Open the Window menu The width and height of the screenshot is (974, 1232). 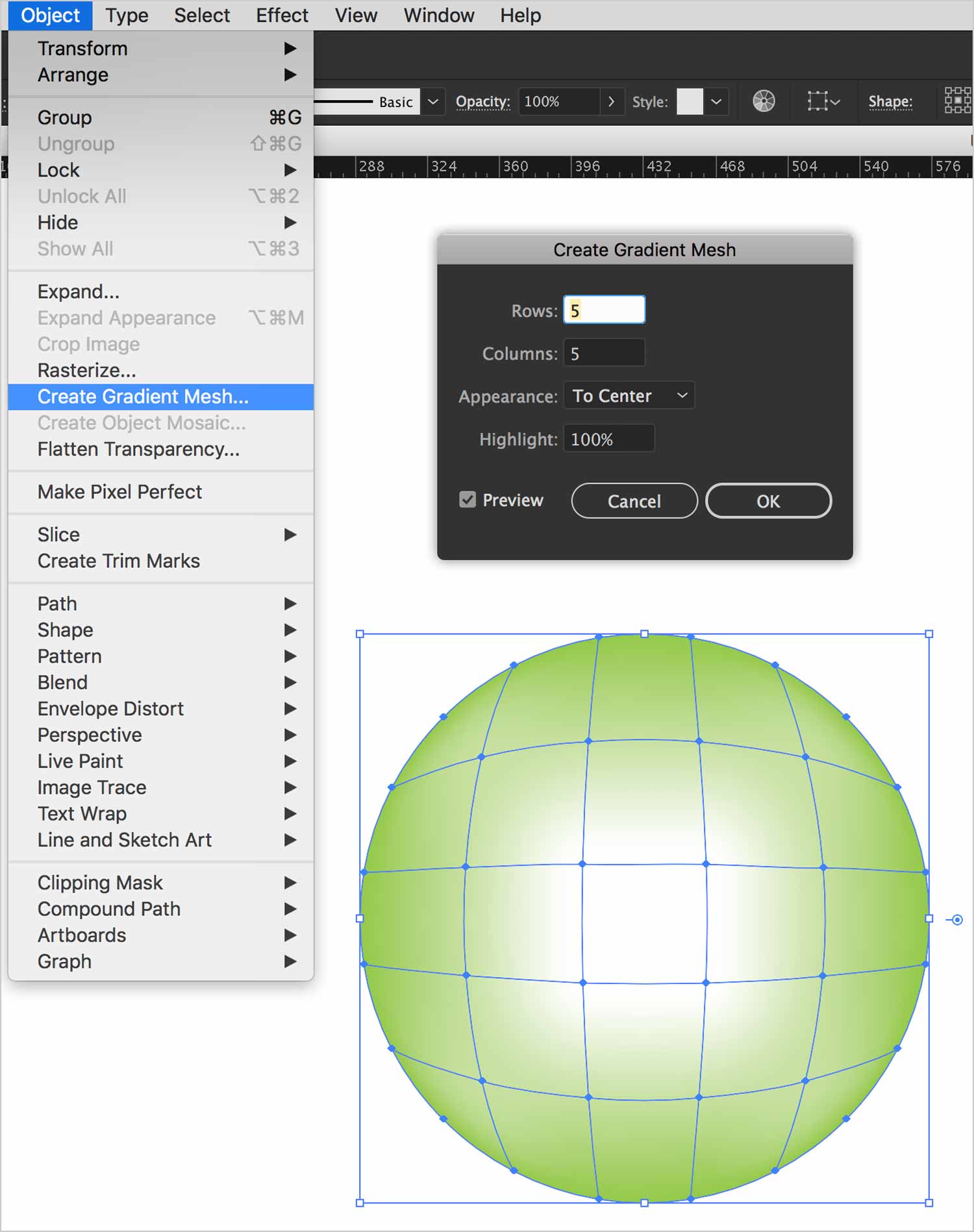[x=439, y=15]
